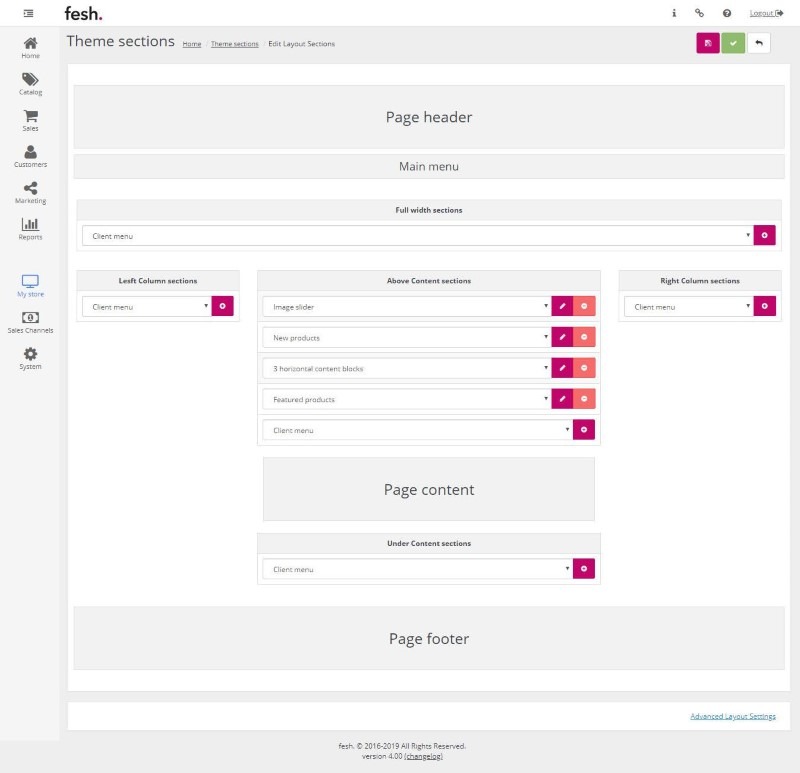Edit the Featured products section

[562, 400]
